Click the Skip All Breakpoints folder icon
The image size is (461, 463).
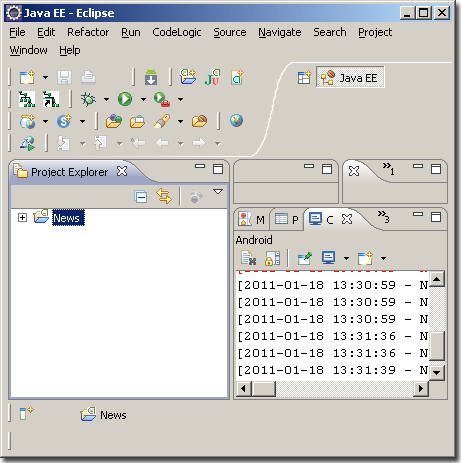(199, 121)
